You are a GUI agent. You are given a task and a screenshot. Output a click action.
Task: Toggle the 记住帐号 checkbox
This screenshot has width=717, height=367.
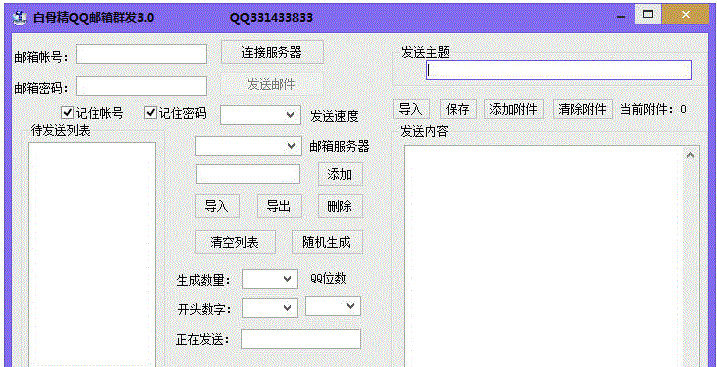click(68, 112)
